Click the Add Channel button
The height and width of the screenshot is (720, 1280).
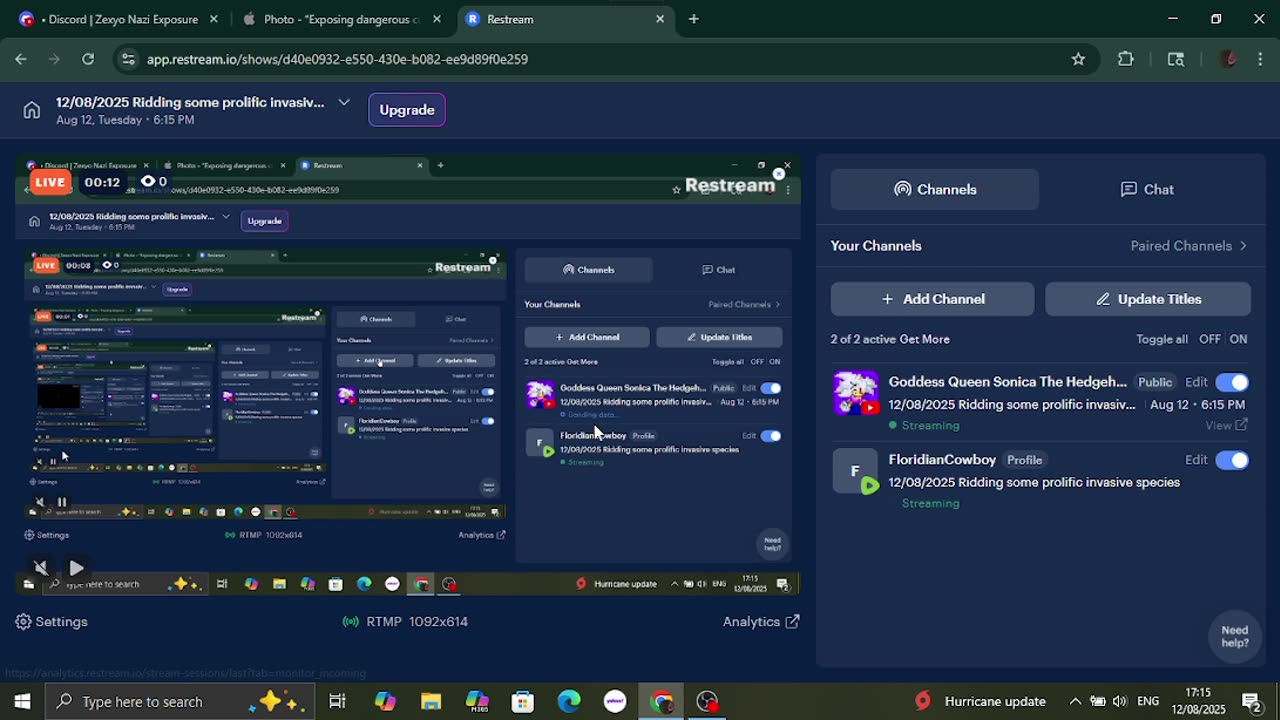932,299
